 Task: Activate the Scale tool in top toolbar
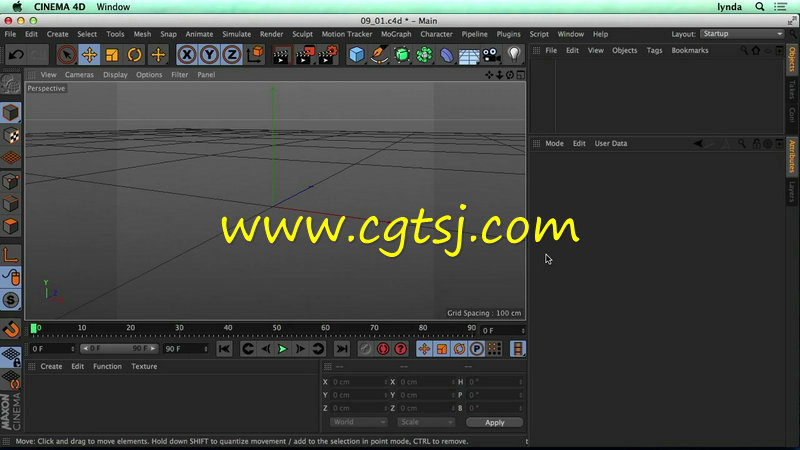coord(112,55)
